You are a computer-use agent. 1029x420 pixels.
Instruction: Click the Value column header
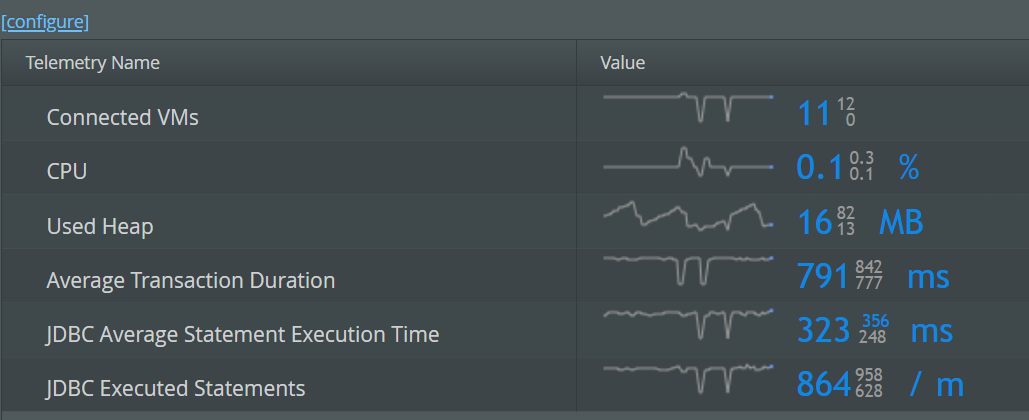point(622,63)
